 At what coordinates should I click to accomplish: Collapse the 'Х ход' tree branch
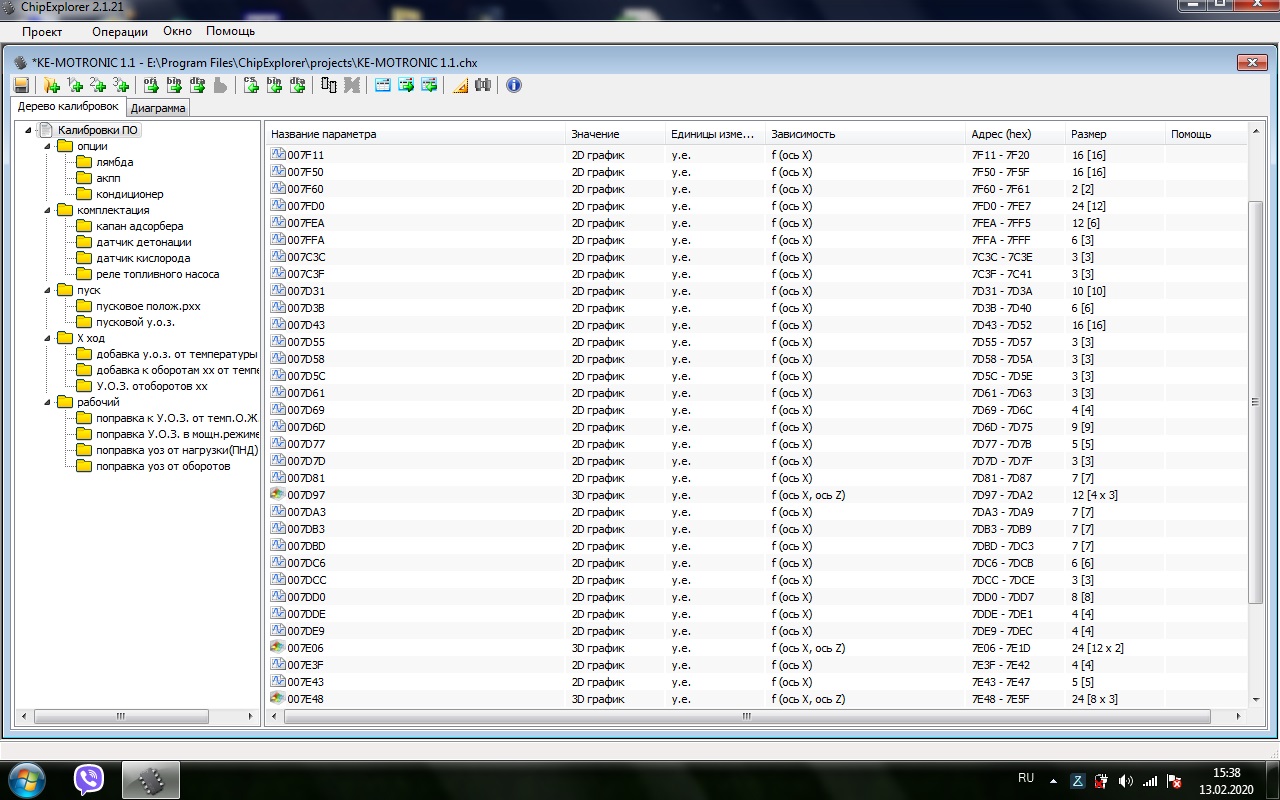coord(47,338)
